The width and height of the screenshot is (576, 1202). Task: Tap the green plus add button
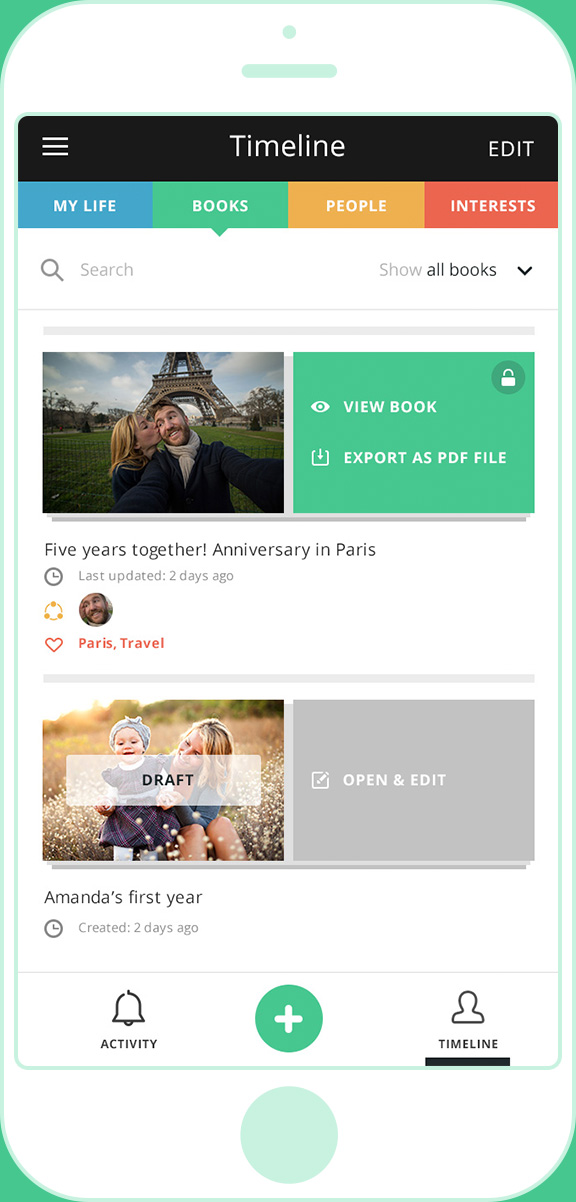[289, 1019]
